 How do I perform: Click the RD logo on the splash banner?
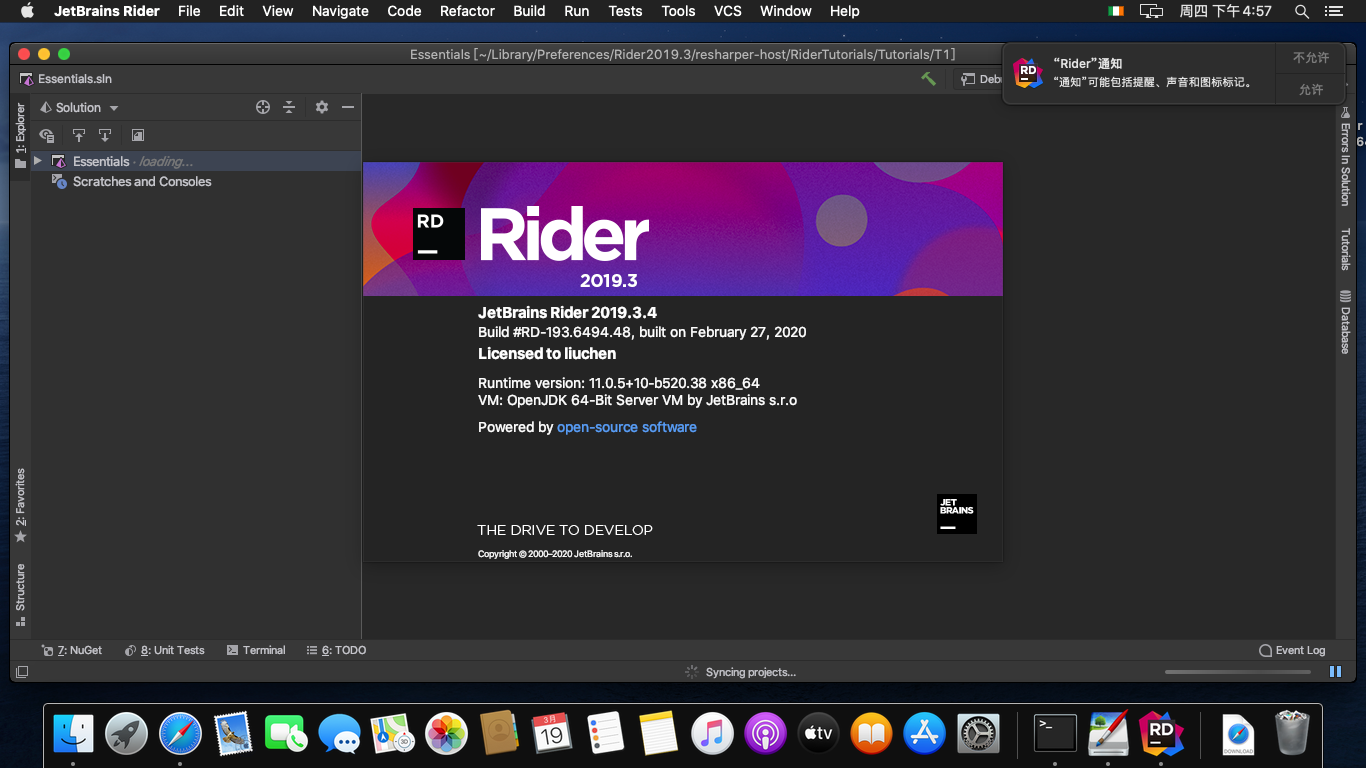pos(439,234)
